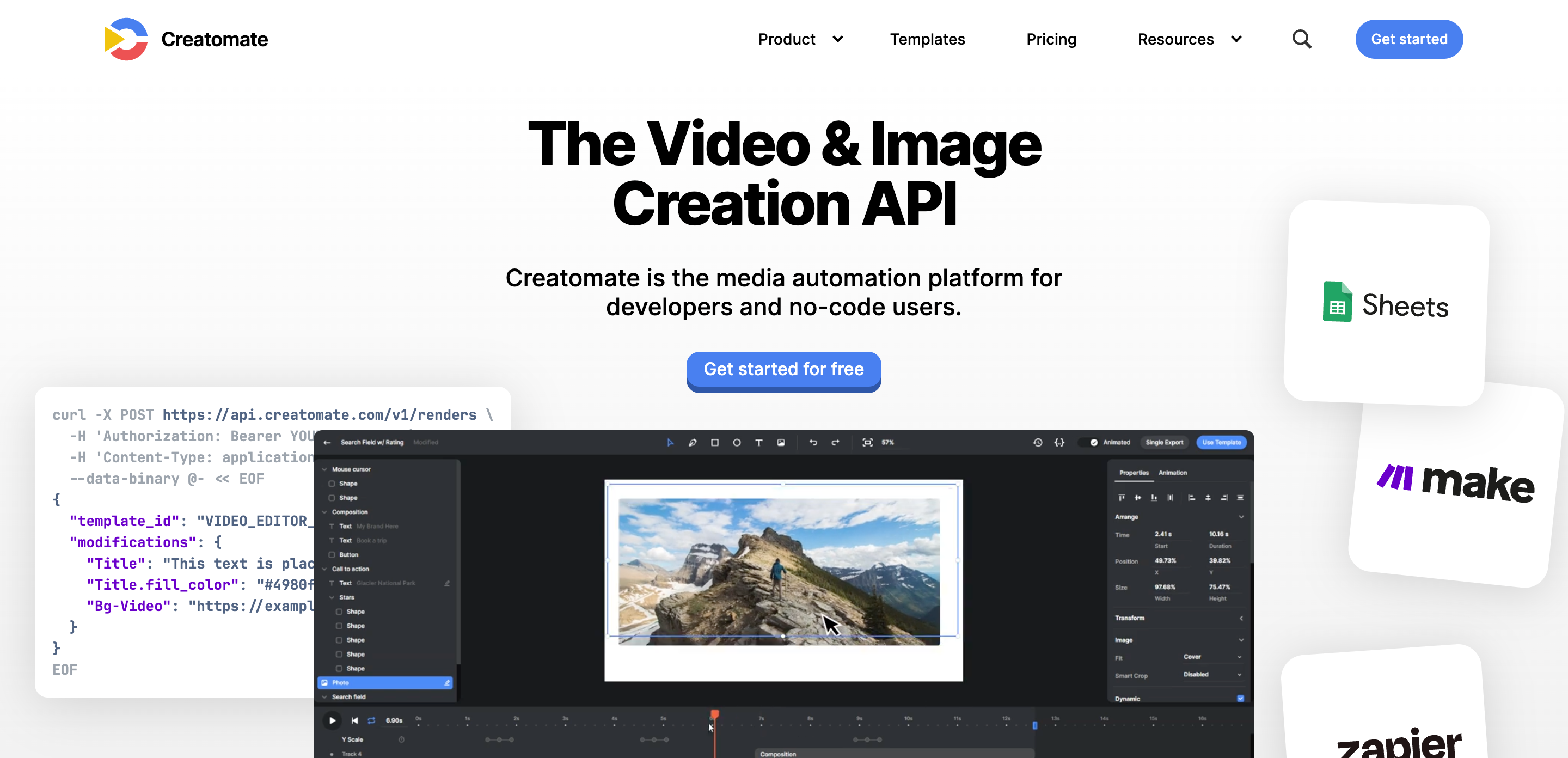Click the align bottom edges icon
Image resolution: width=1568 pixels, height=758 pixels.
point(1154,497)
